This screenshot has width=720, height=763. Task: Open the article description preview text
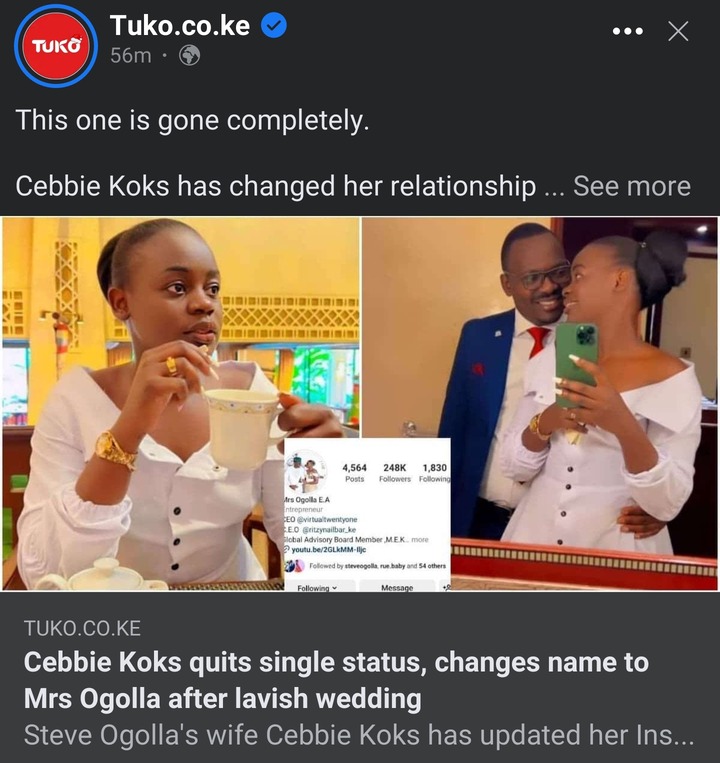(x=359, y=735)
